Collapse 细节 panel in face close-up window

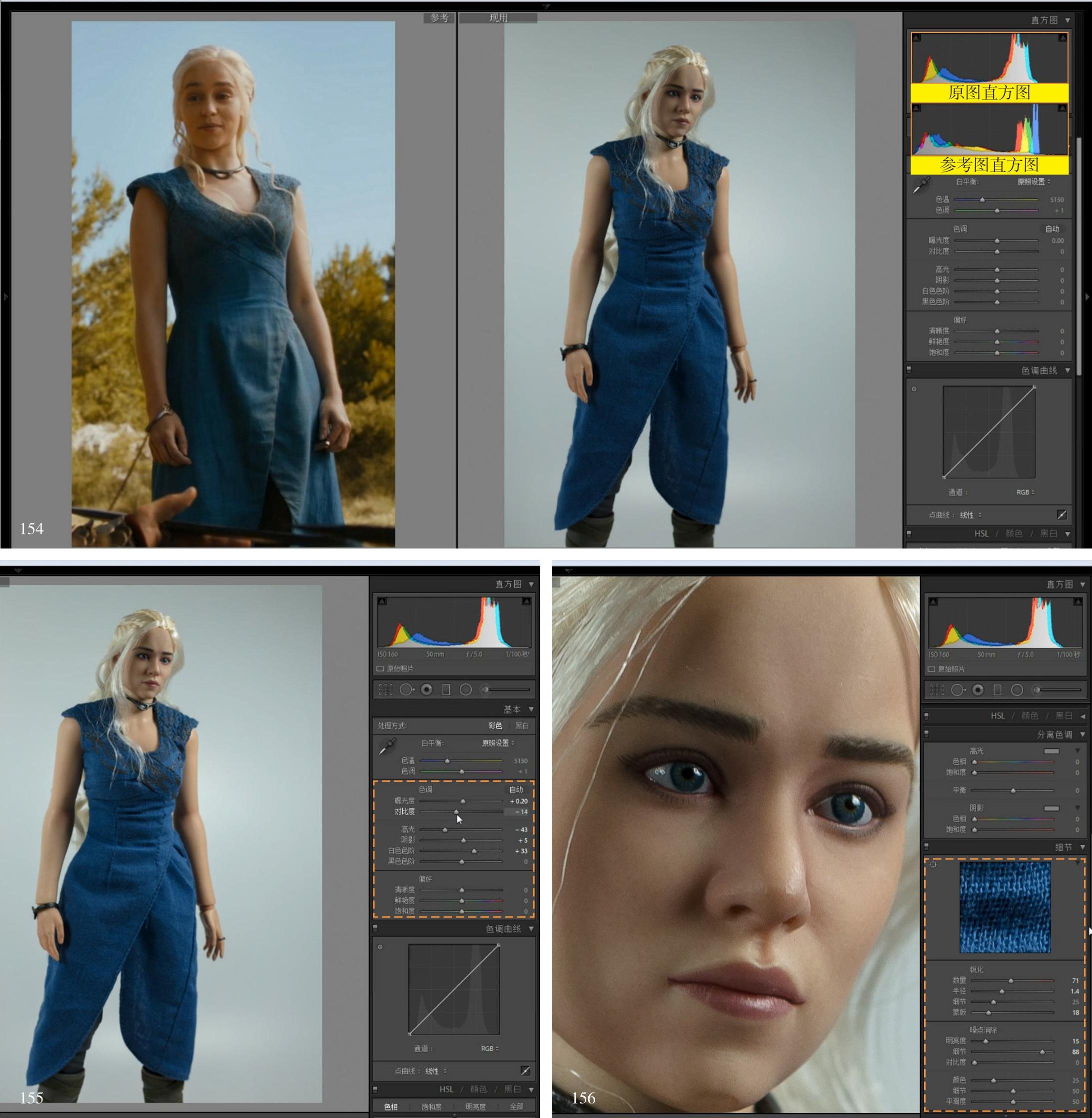tap(1082, 847)
